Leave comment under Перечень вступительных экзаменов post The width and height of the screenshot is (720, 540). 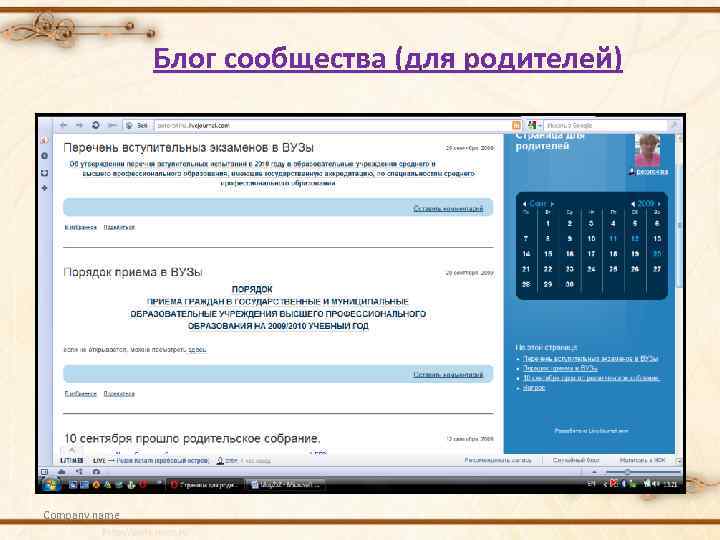448,208
